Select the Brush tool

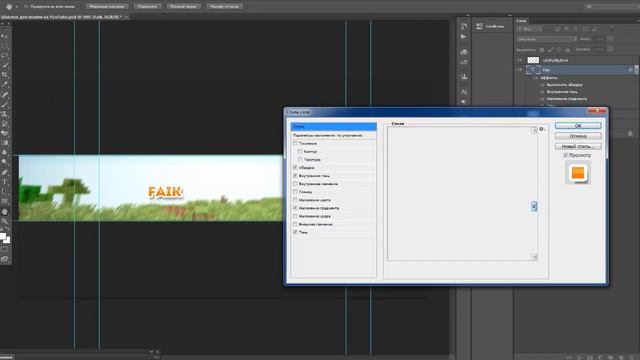coord(5,104)
